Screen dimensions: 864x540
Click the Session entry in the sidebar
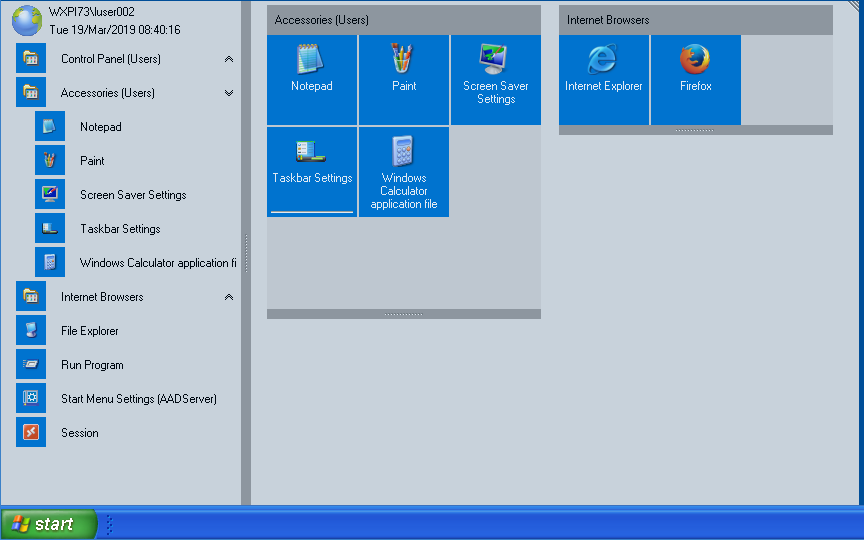pos(79,433)
